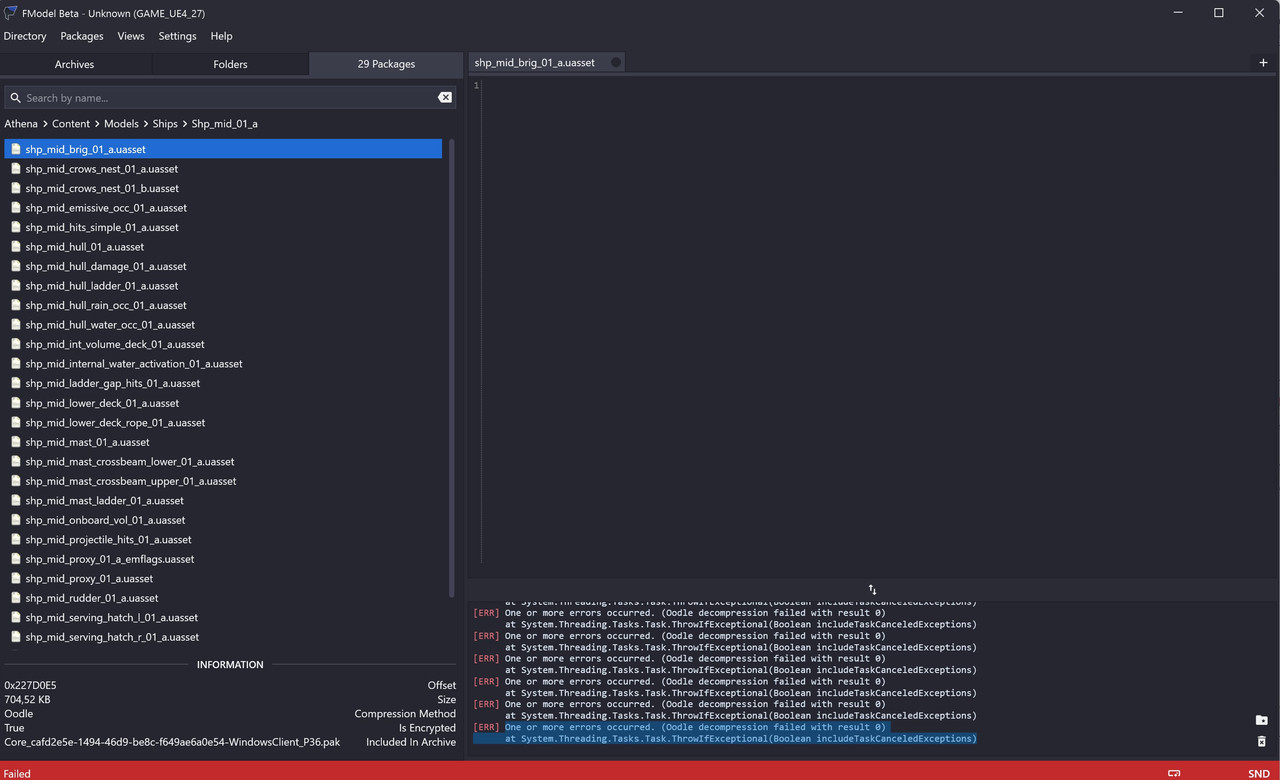Select shp_mid_internal_water_activation_01_a.uasset

223,364
